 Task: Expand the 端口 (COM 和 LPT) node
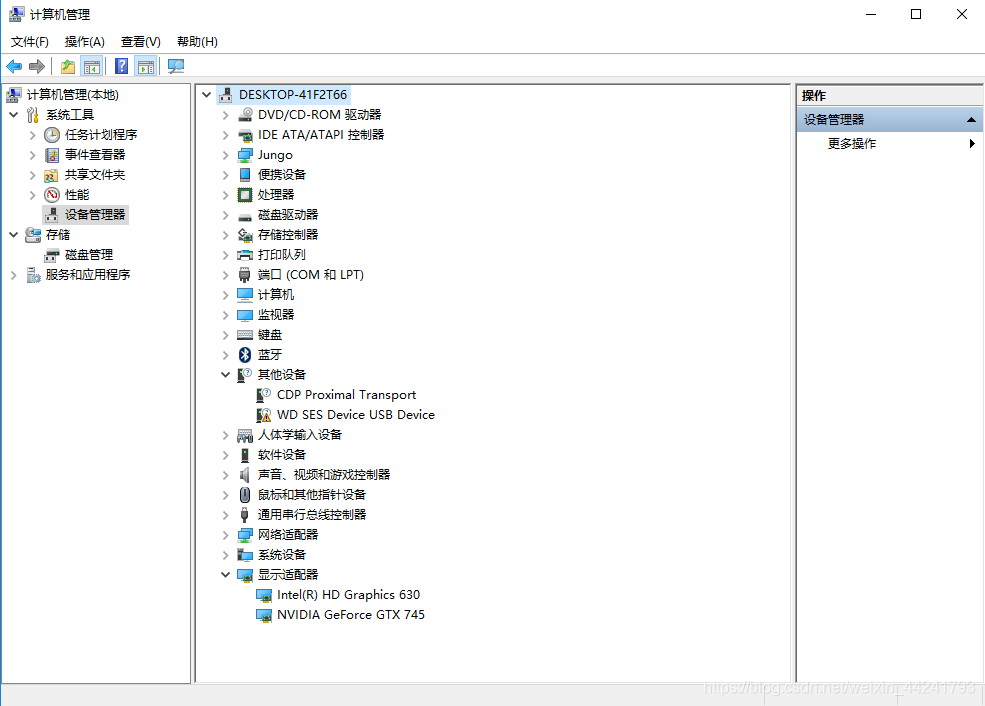point(226,275)
